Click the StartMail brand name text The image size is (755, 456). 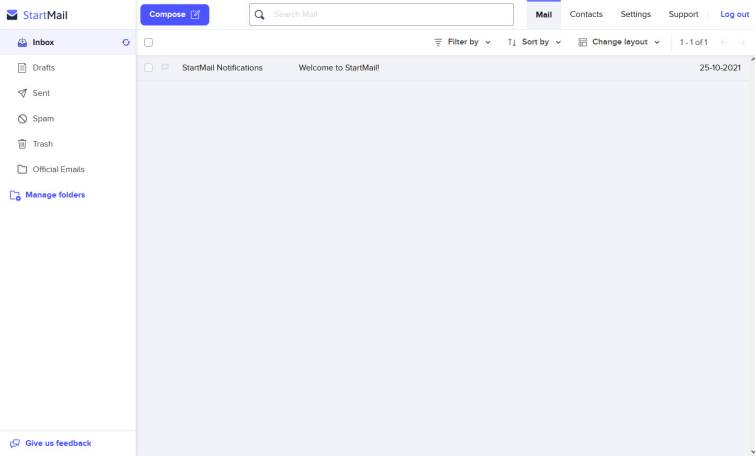click(45, 15)
